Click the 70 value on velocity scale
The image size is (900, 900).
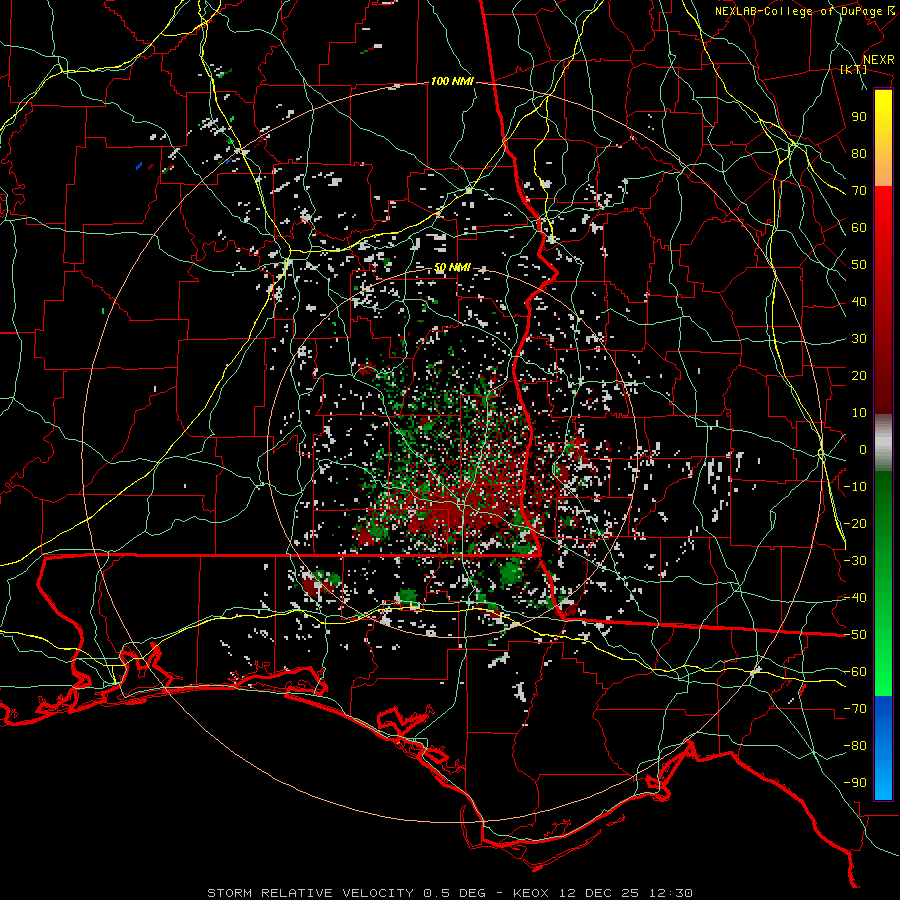[x=859, y=191]
